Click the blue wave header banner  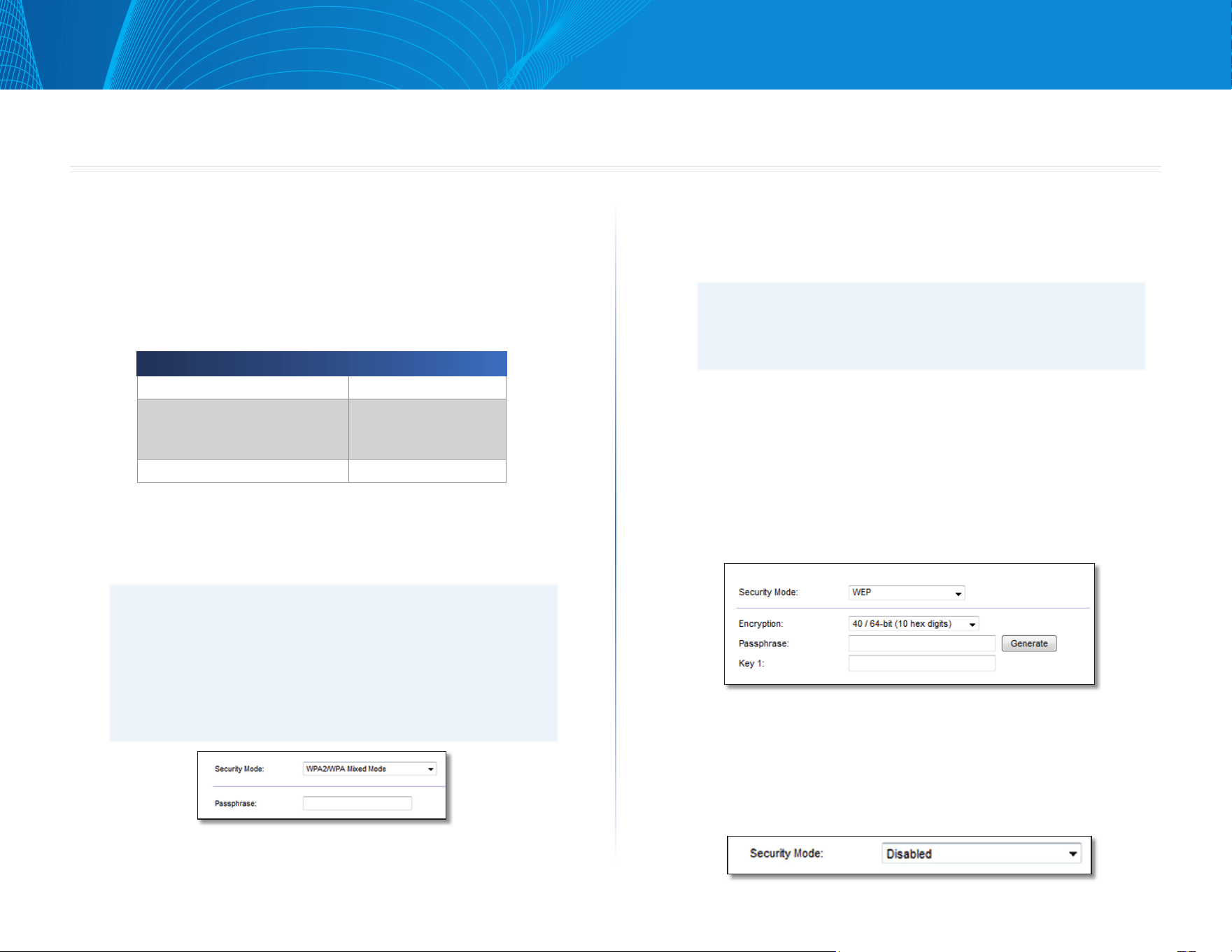pos(616,45)
